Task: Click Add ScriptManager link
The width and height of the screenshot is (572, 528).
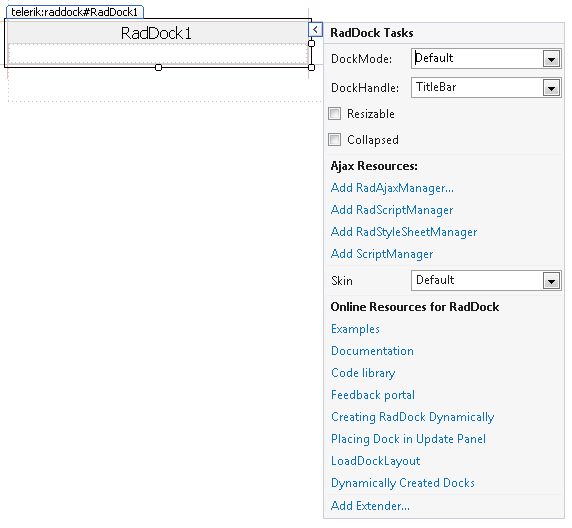Action: tap(382, 254)
